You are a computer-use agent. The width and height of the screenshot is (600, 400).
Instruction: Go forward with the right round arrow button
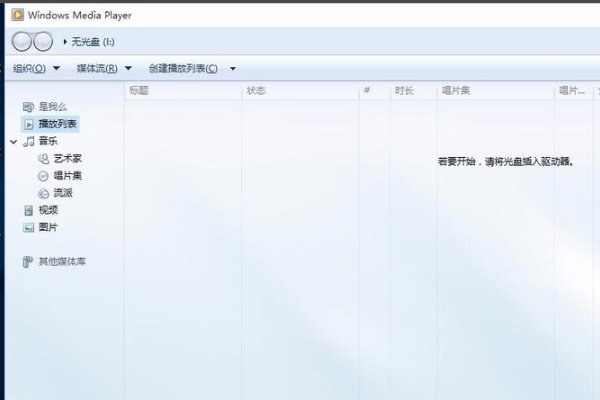click(43, 41)
